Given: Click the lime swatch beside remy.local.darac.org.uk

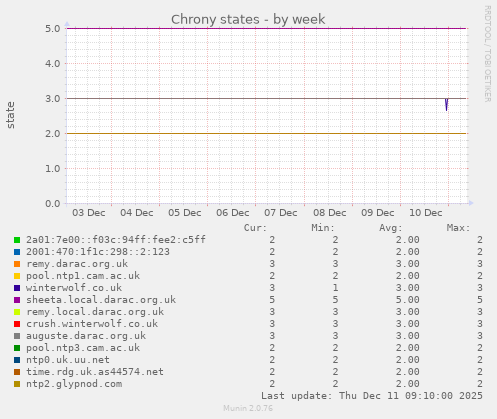Looking at the screenshot, I should tap(17, 312).
